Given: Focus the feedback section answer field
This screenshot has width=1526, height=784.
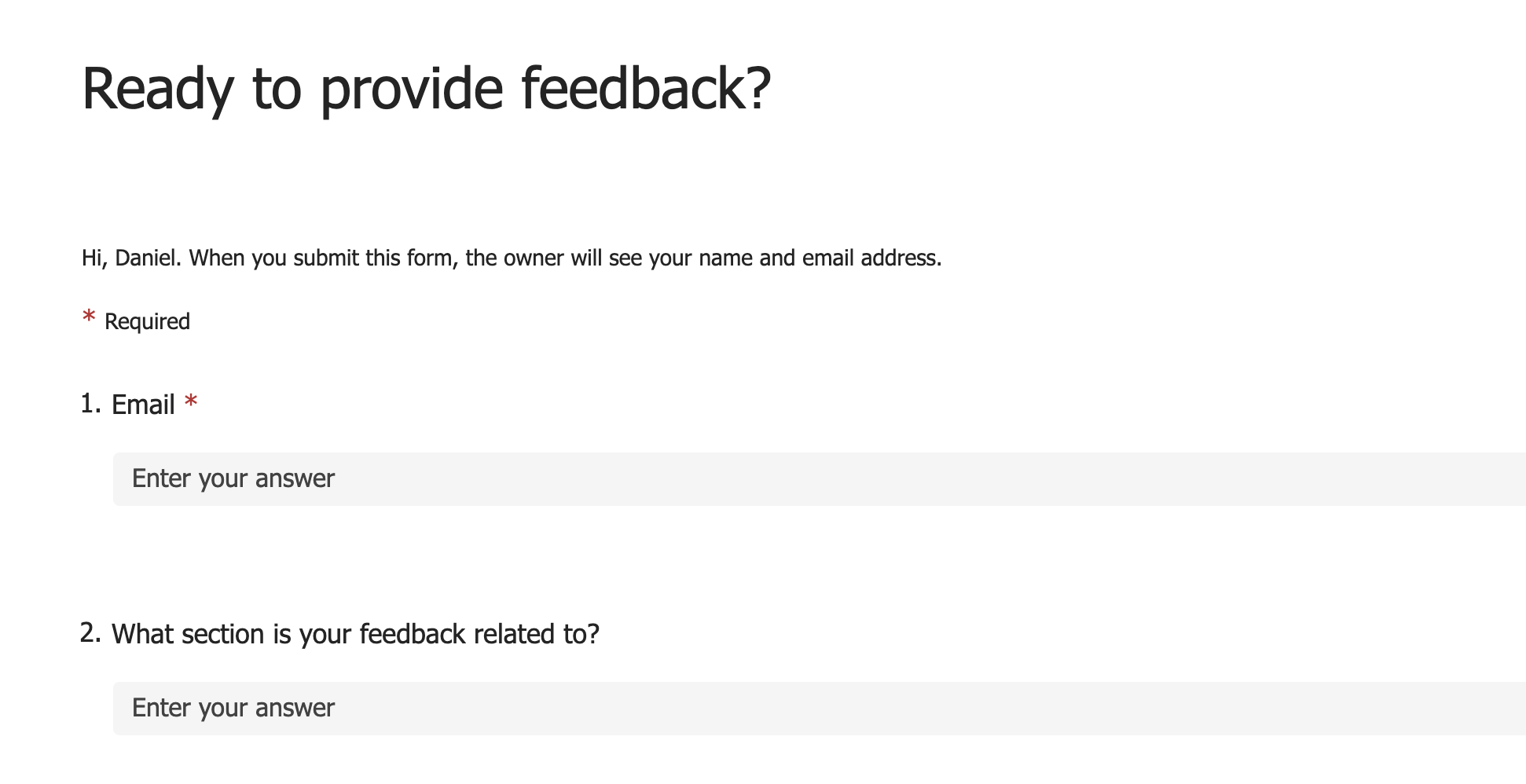Looking at the screenshot, I should 820,708.
